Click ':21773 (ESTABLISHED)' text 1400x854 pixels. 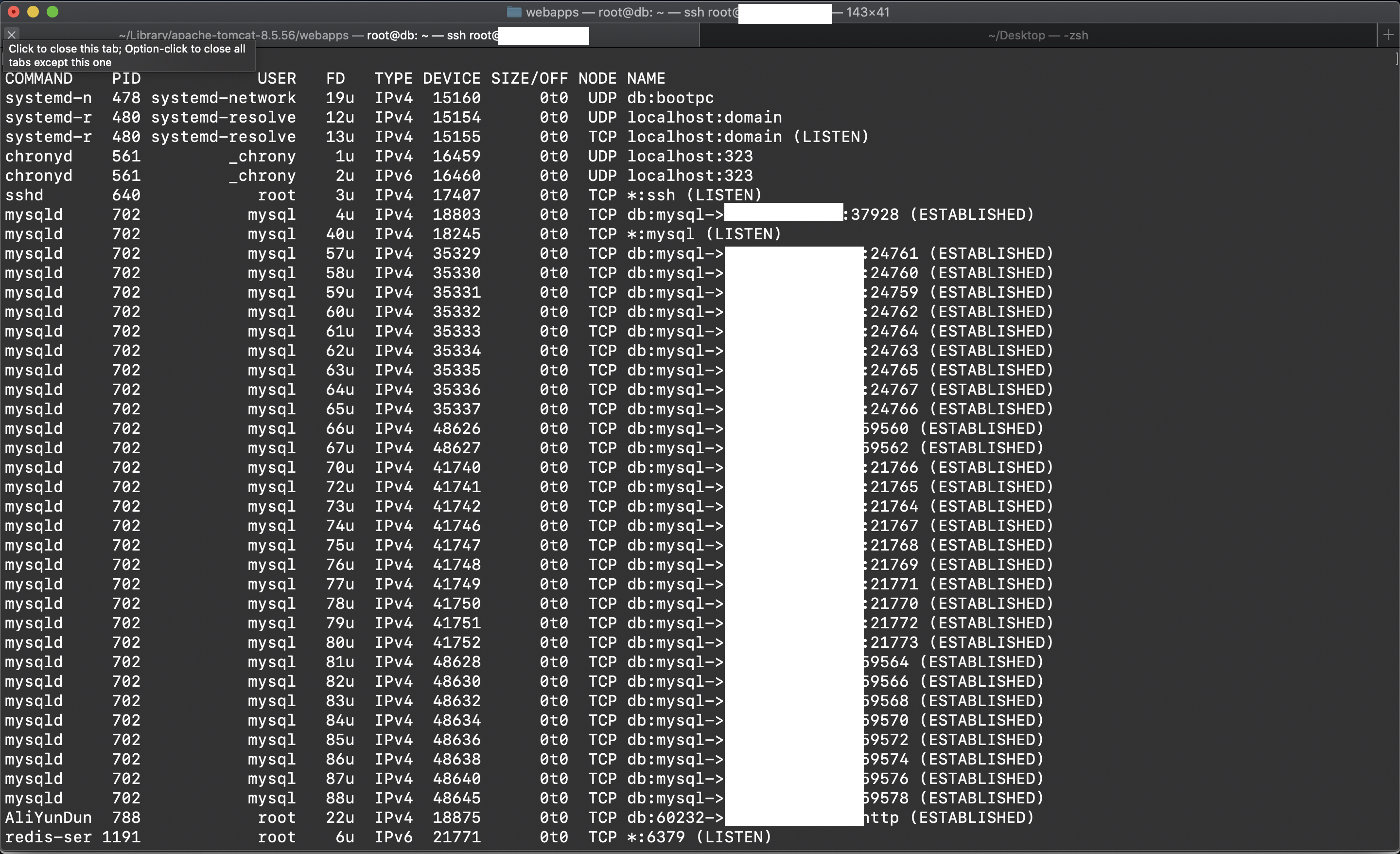[958, 642]
